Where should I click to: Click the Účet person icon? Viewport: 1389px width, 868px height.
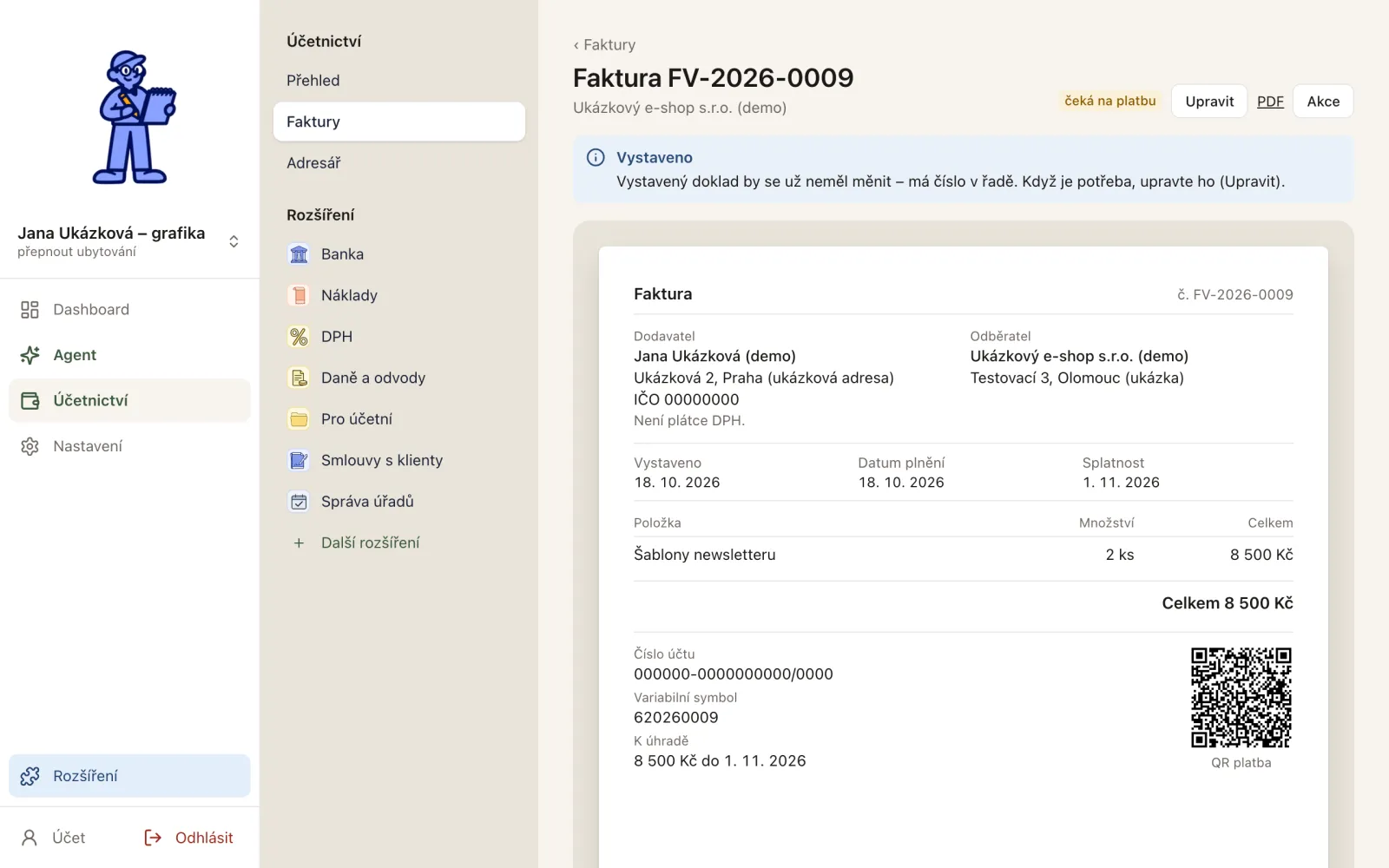(x=30, y=838)
